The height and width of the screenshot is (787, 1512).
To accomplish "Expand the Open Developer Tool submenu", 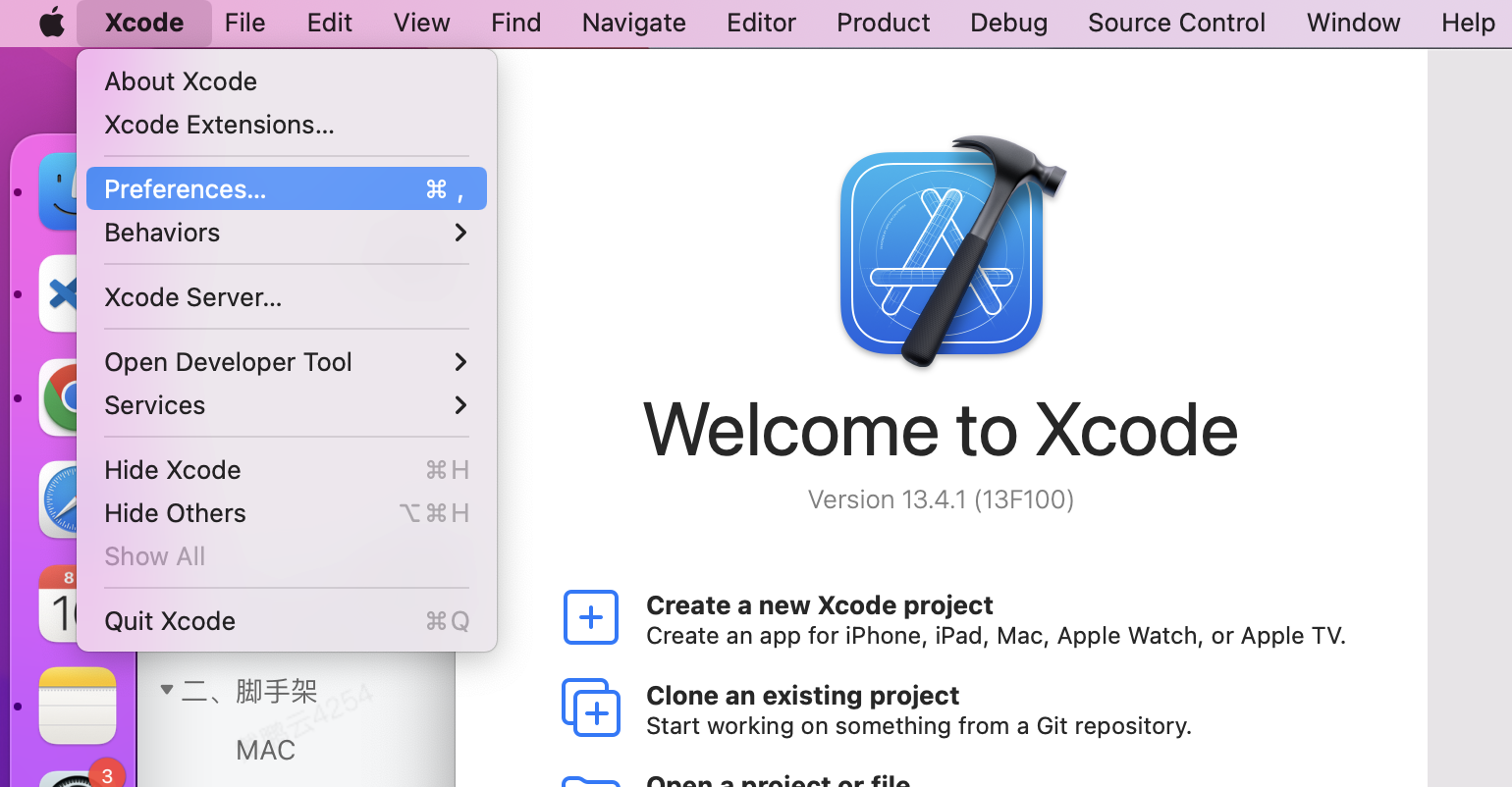I will 287,362.
